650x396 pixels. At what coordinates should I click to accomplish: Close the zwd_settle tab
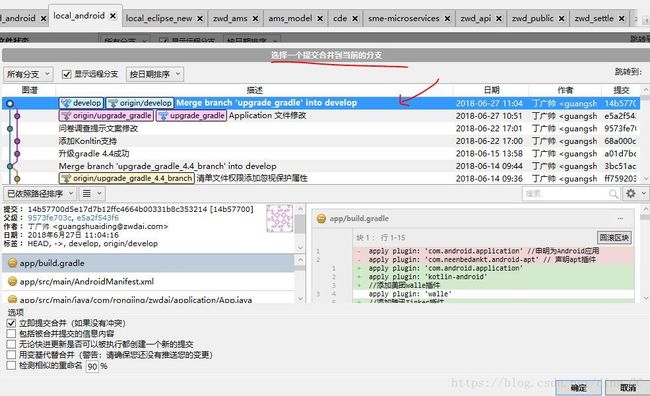point(621,19)
